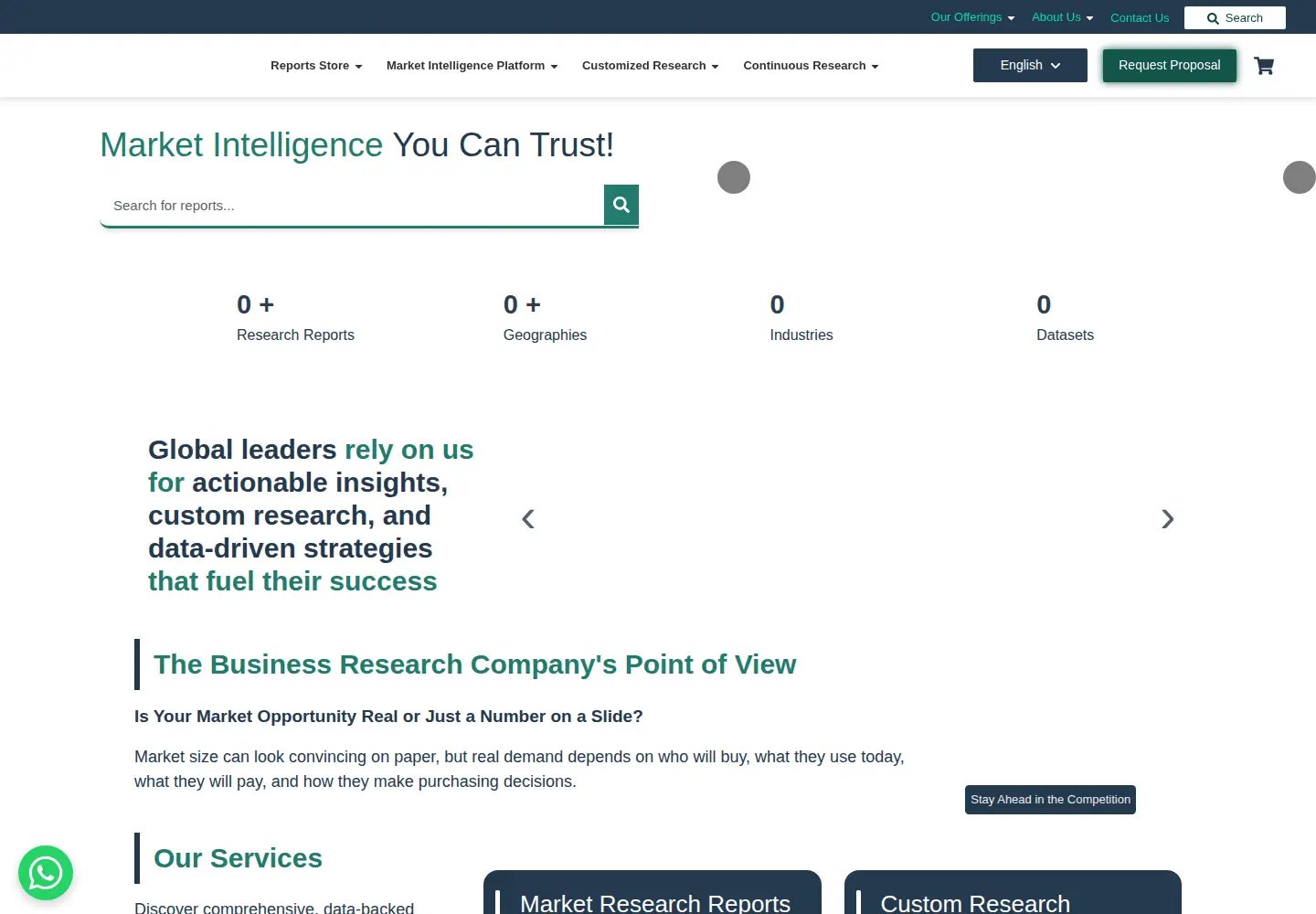Screen dimensions: 1316x914
Task: Open the Custom Research card
Action: [1013, 892]
